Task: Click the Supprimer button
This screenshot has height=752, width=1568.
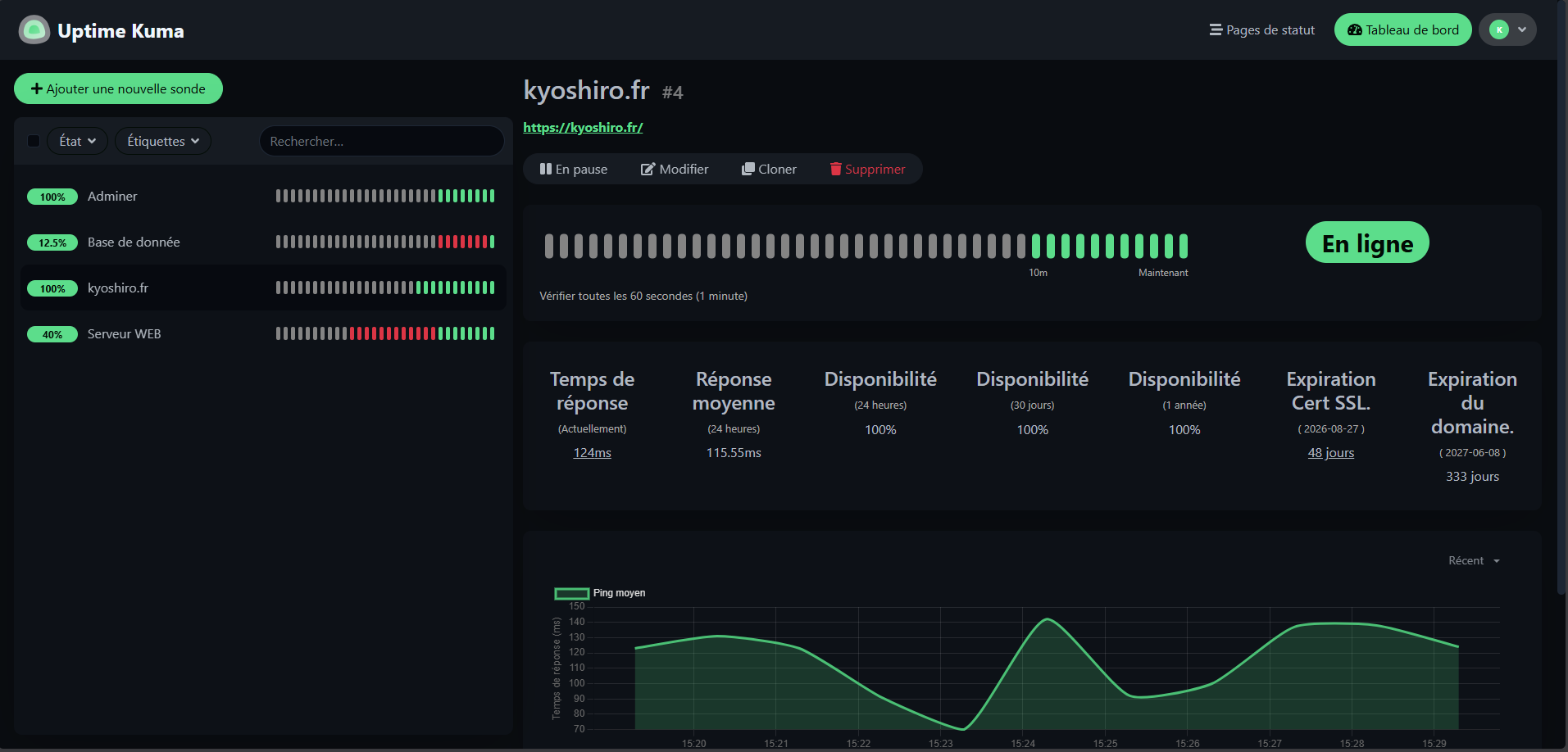Action: (867, 169)
